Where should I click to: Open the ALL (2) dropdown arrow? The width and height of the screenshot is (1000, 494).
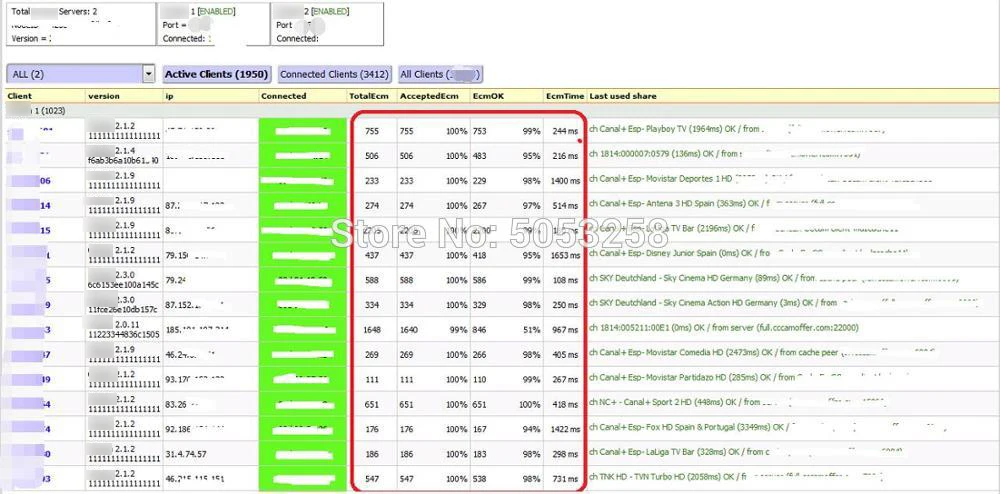149,74
